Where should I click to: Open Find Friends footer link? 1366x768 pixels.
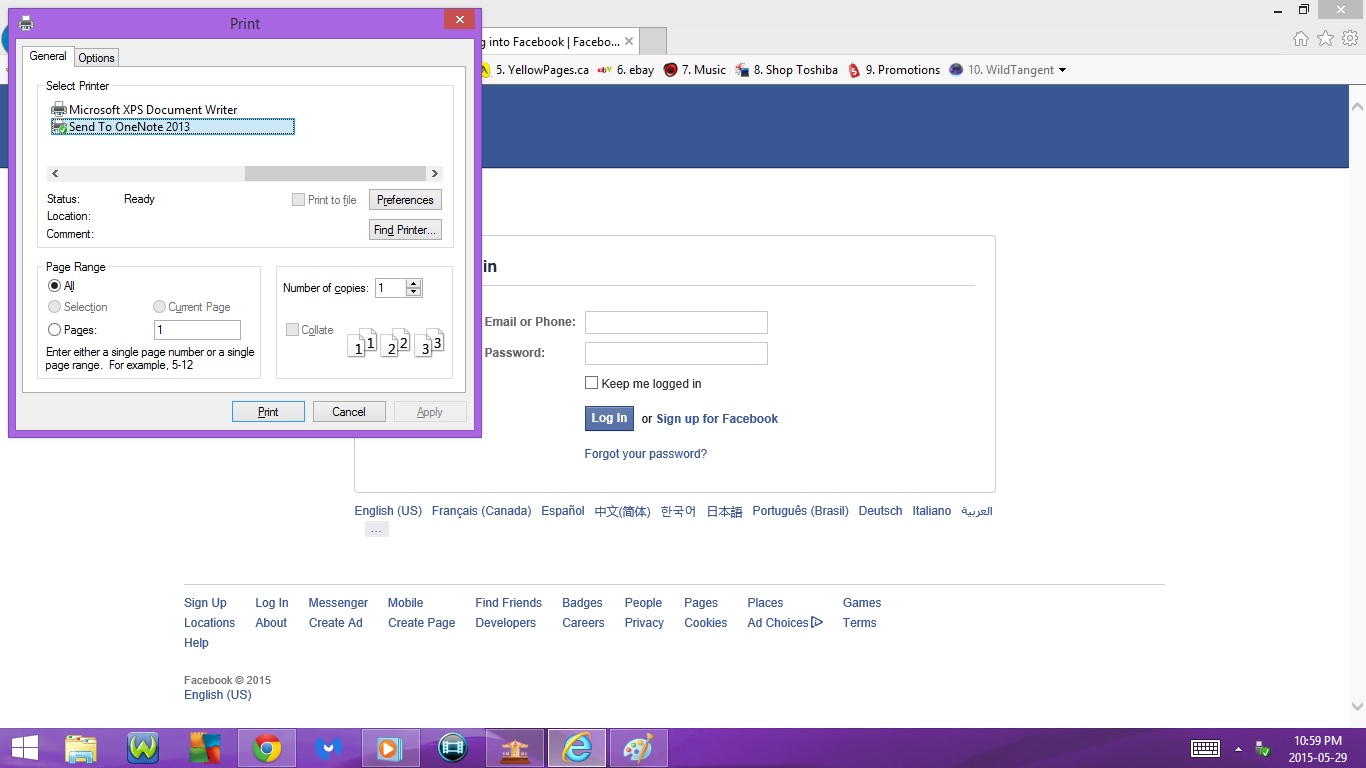tap(508, 603)
